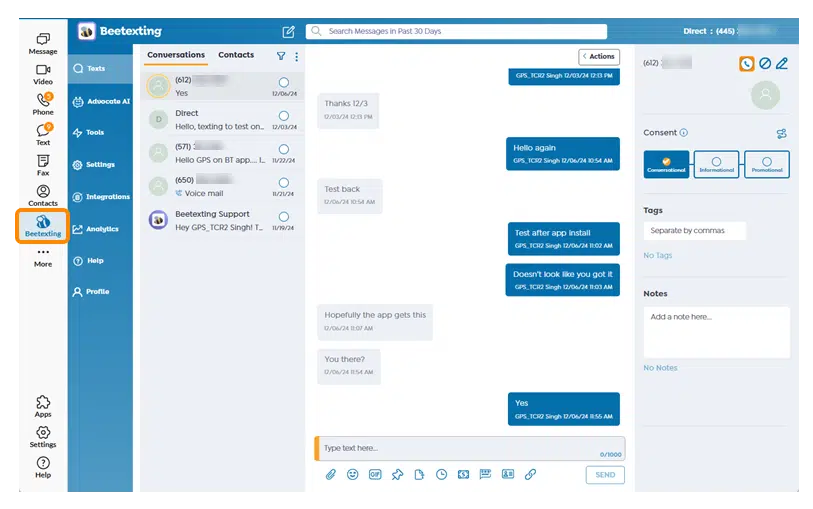The height and width of the screenshot is (509, 813).
Task: Open the Text section with notification badge
Action: [x=43, y=135]
